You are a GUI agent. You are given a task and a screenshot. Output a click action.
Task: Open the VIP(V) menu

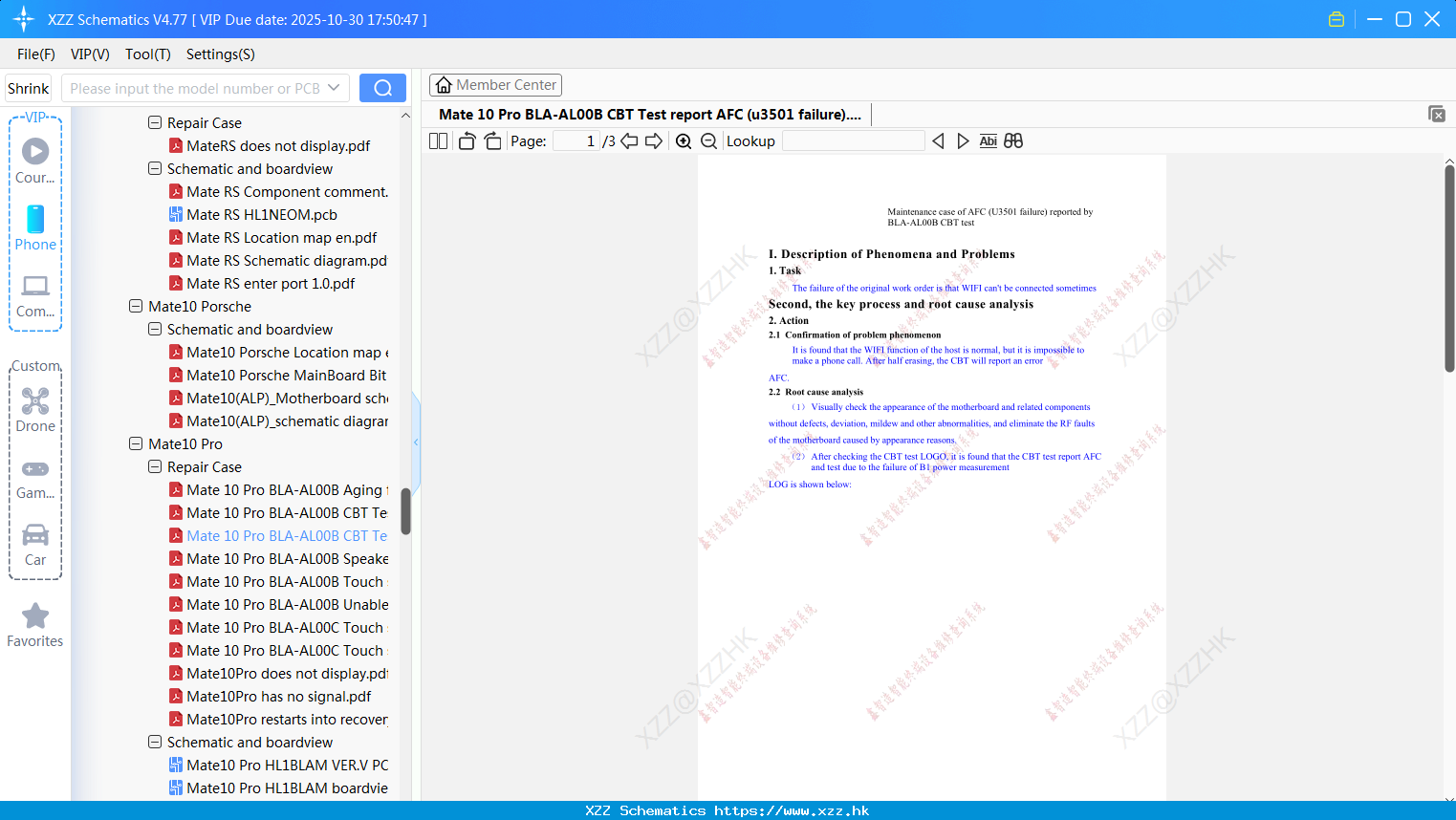tap(90, 54)
